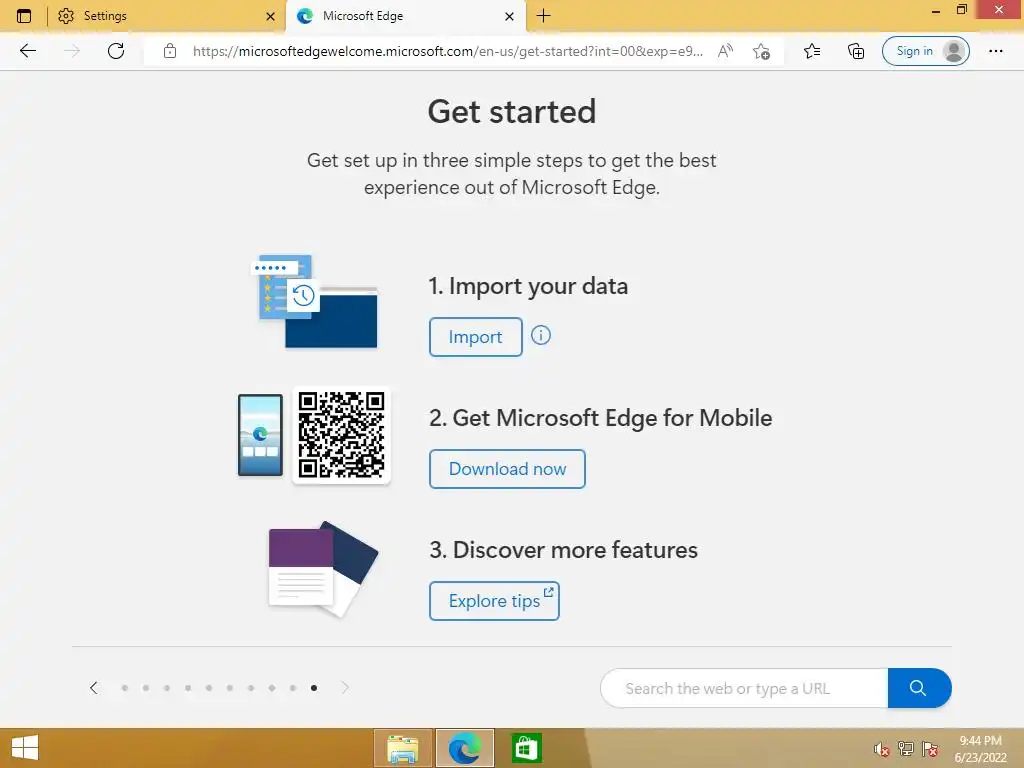Click the muted volume tray icon

coord(882,749)
